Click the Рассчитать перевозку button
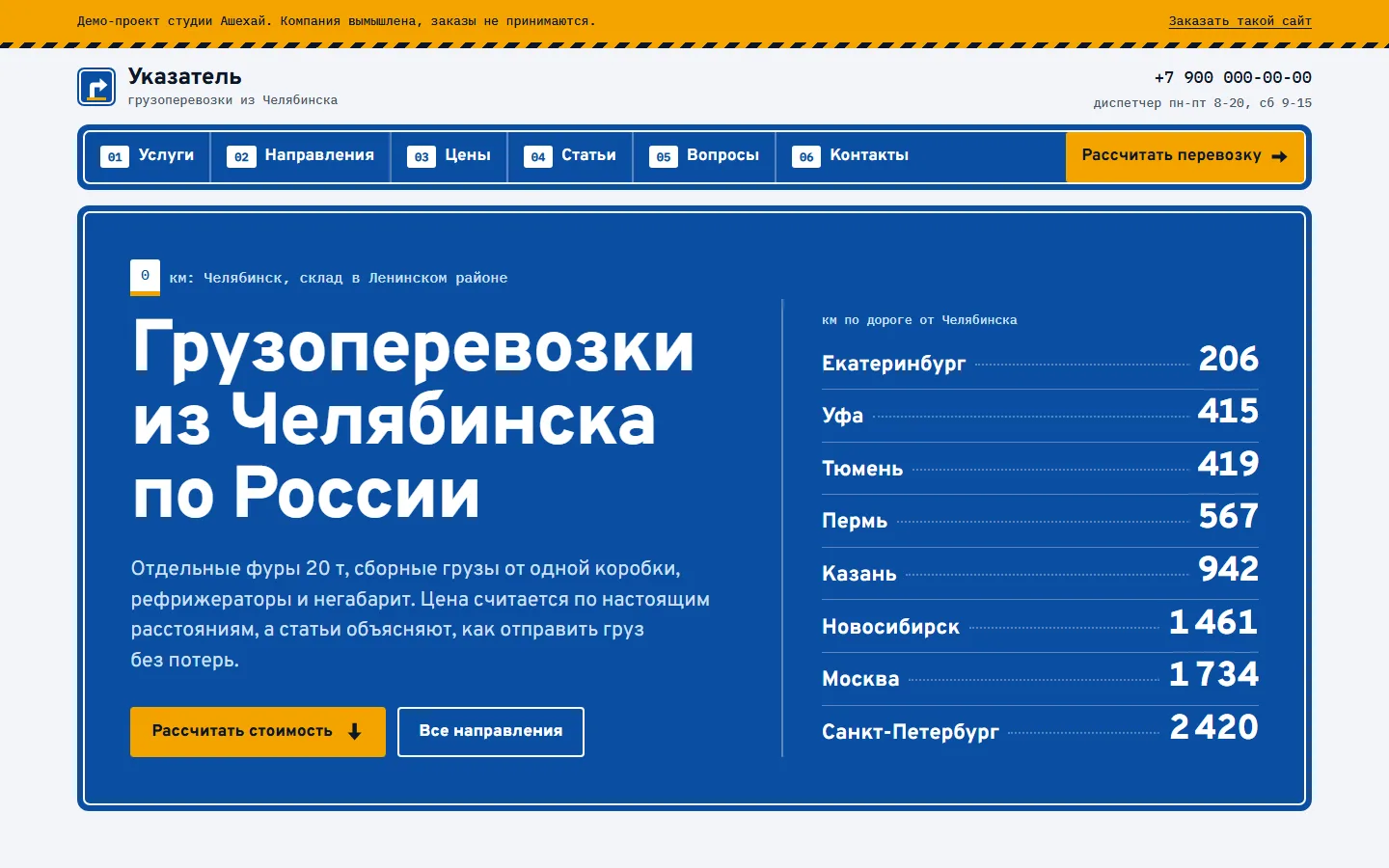This screenshot has width=1389, height=868. [1185, 156]
